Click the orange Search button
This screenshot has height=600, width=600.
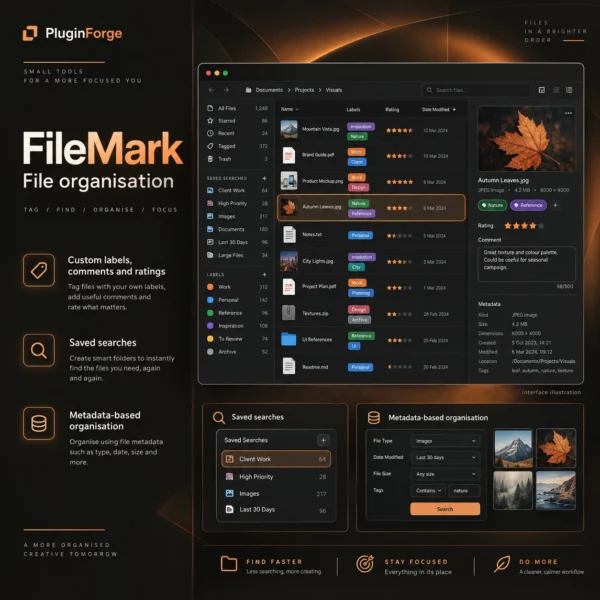(445, 509)
